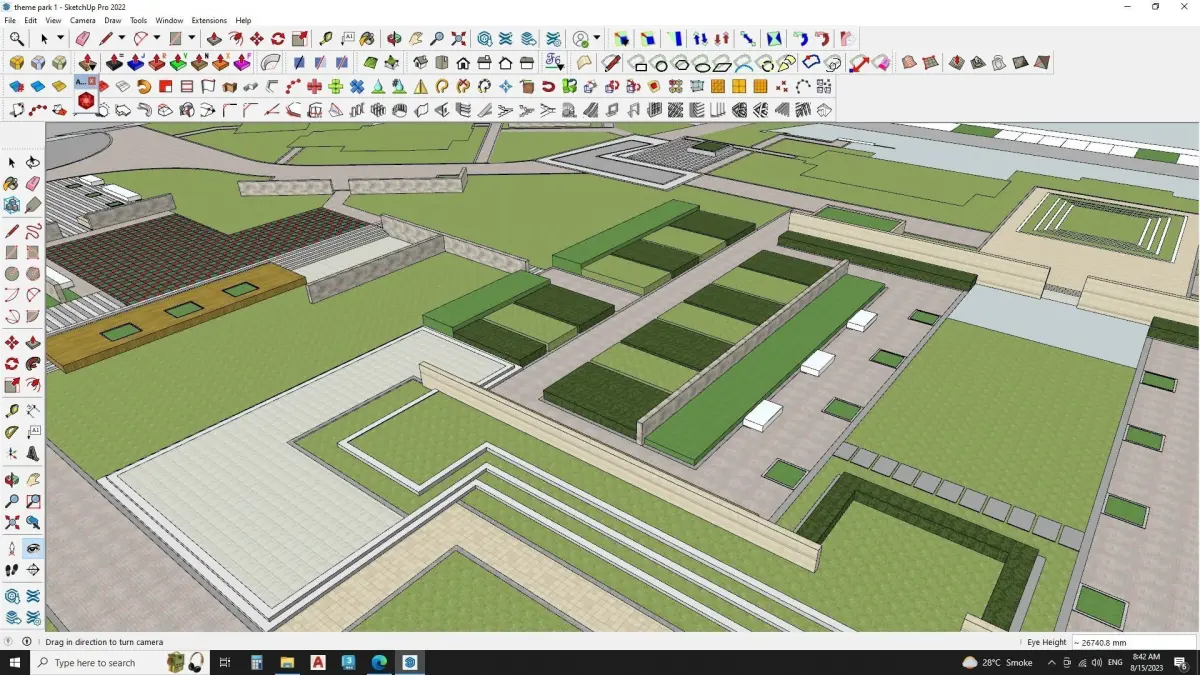Open Search SketchUp magnifier in top toolbar
Viewport: 1200px width, 675px height.
[x=17, y=39]
